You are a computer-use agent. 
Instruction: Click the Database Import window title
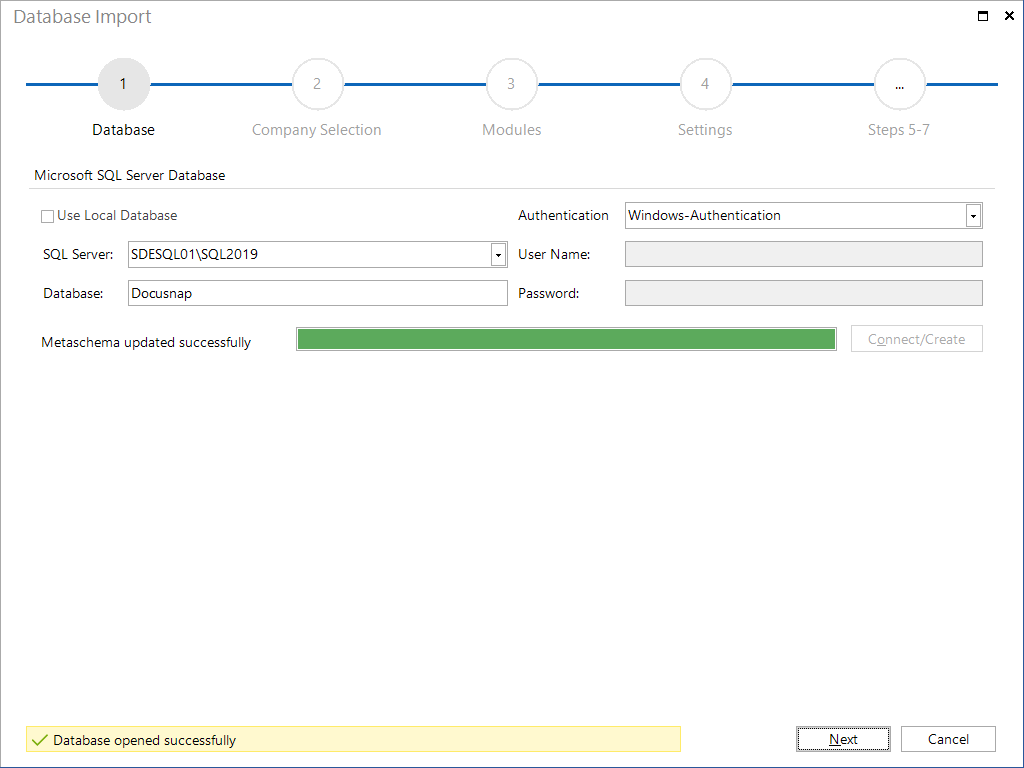(82, 16)
